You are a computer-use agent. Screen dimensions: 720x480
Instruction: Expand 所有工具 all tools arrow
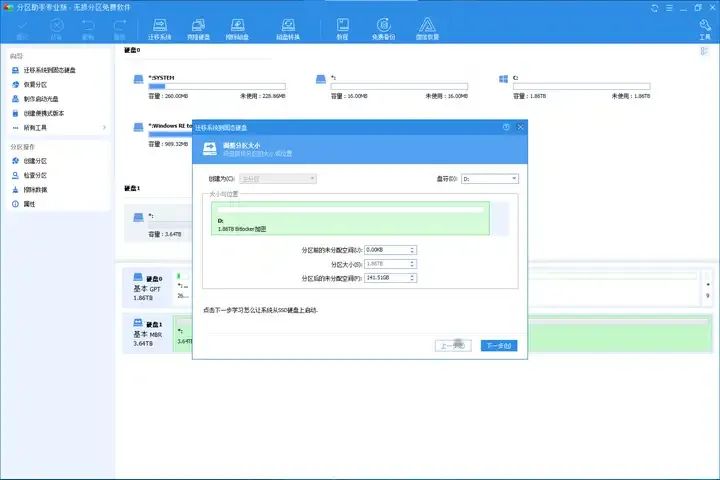(x=104, y=127)
